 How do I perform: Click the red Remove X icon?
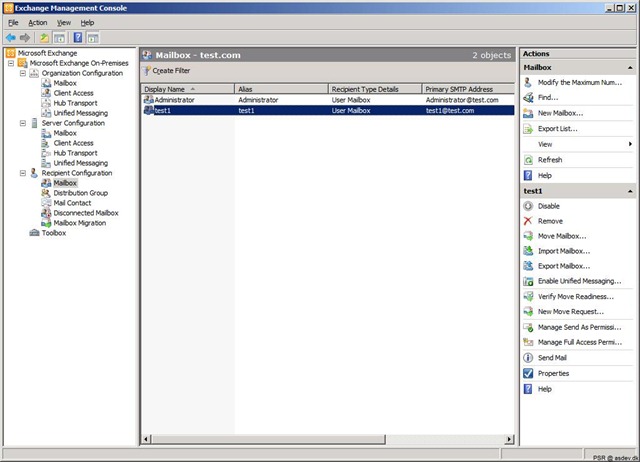[528, 221]
